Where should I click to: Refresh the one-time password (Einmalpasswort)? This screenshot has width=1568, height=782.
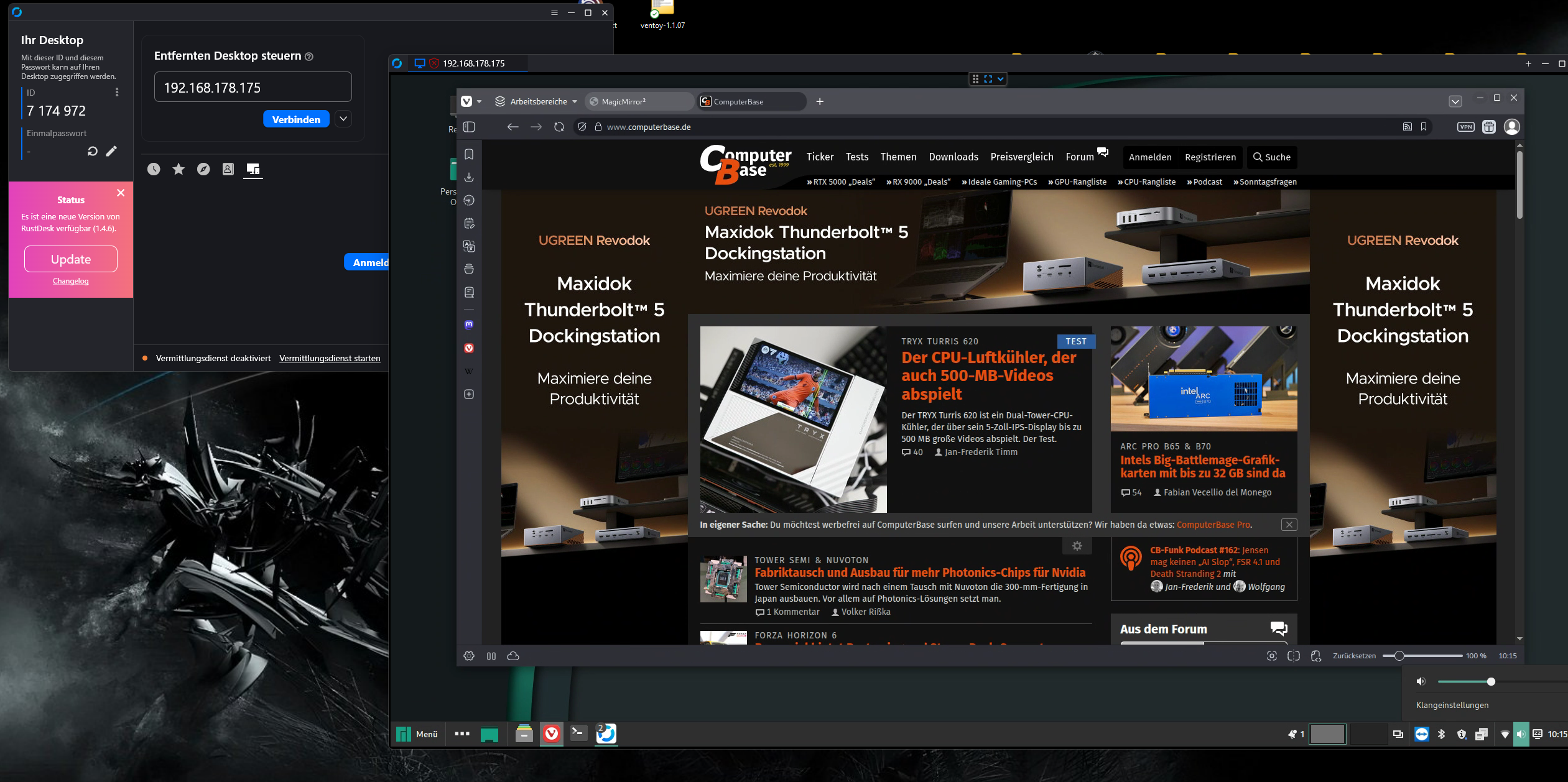pyautogui.click(x=93, y=151)
